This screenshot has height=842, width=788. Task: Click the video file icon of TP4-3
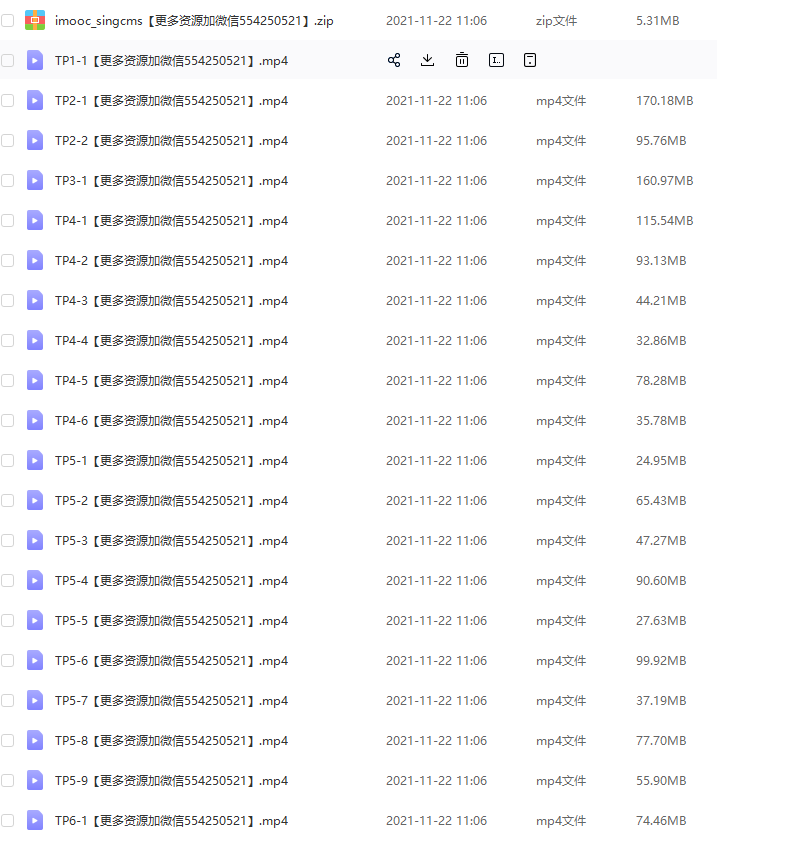pyautogui.click(x=35, y=300)
